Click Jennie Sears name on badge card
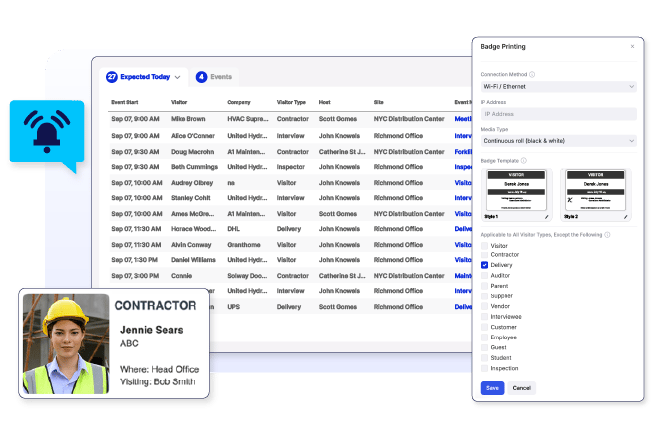 tap(152, 330)
